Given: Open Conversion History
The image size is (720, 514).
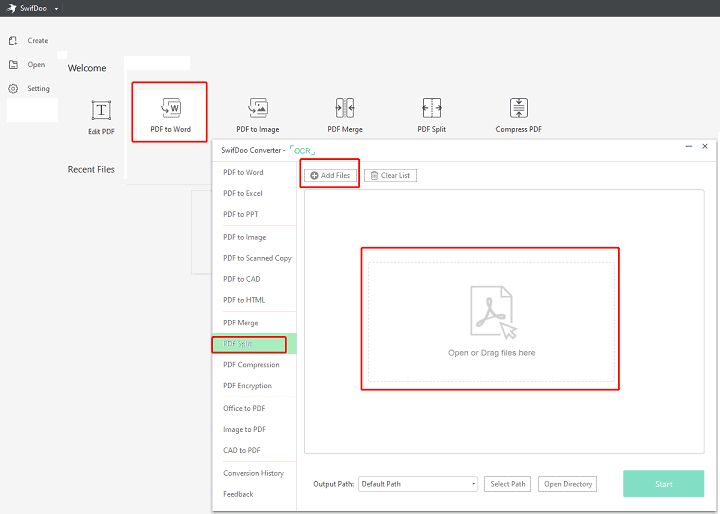Looking at the screenshot, I should coord(253,473).
